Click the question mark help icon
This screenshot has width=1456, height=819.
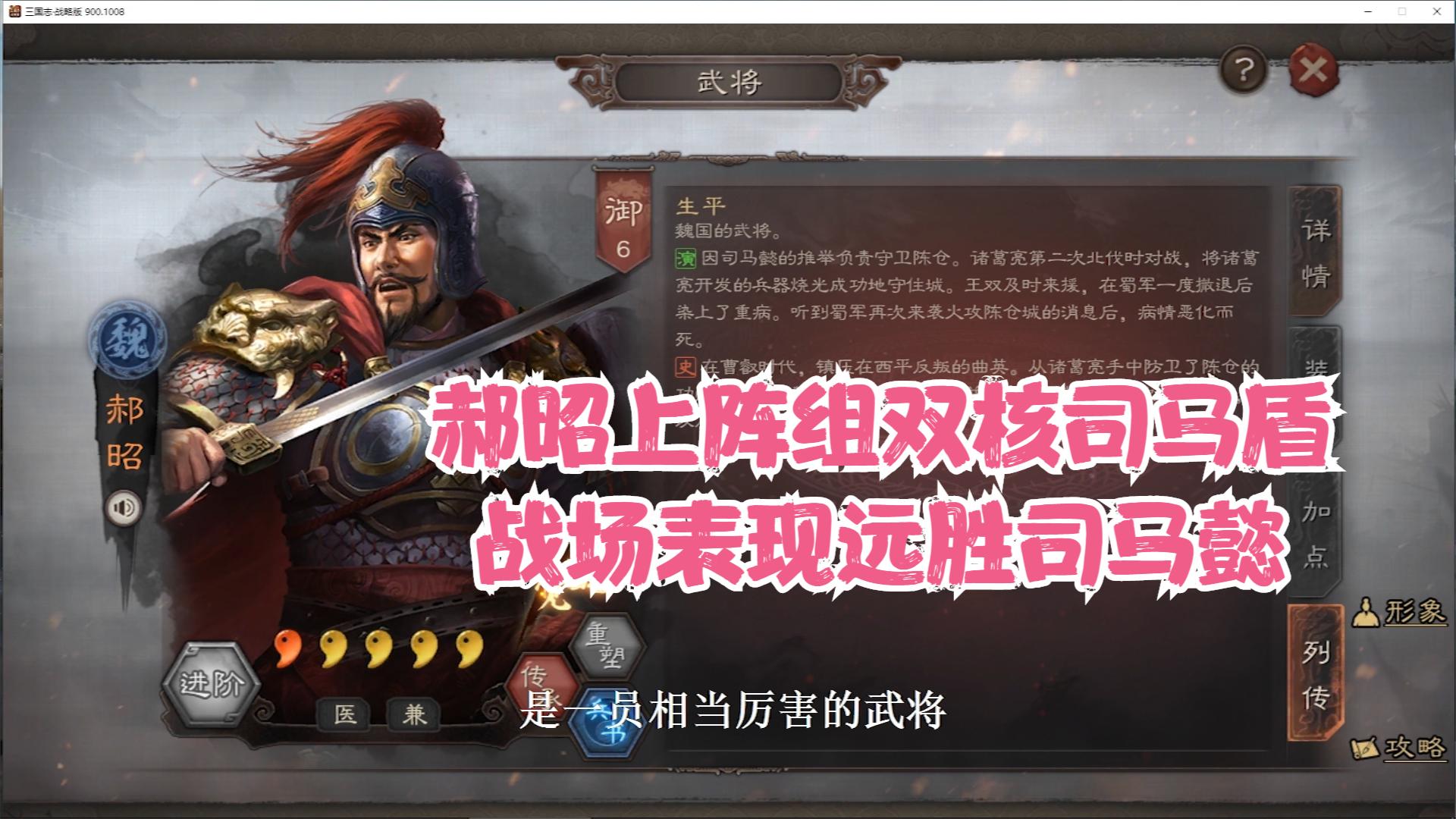click(x=1242, y=71)
